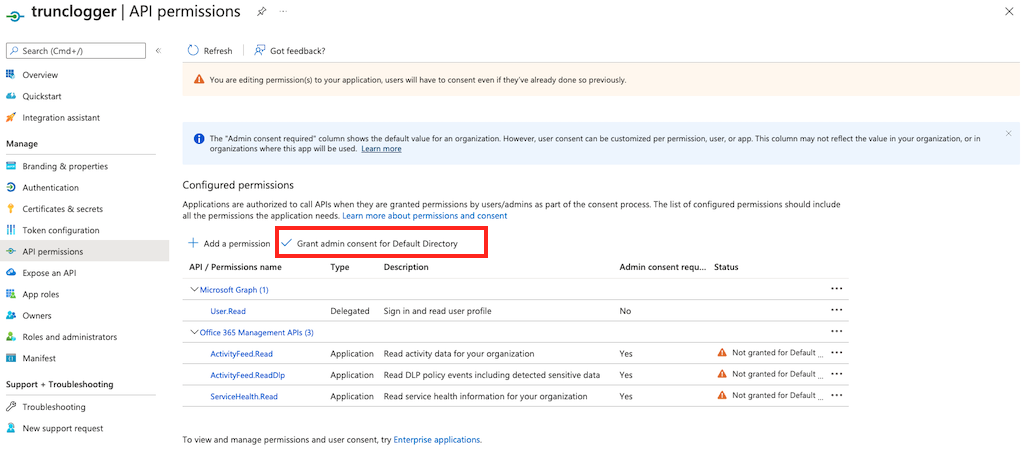Click 'Not granted for Default' status of ActivityFeed.ReadDlp
The height and width of the screenshot is (470, 1024).
(774, 374)
